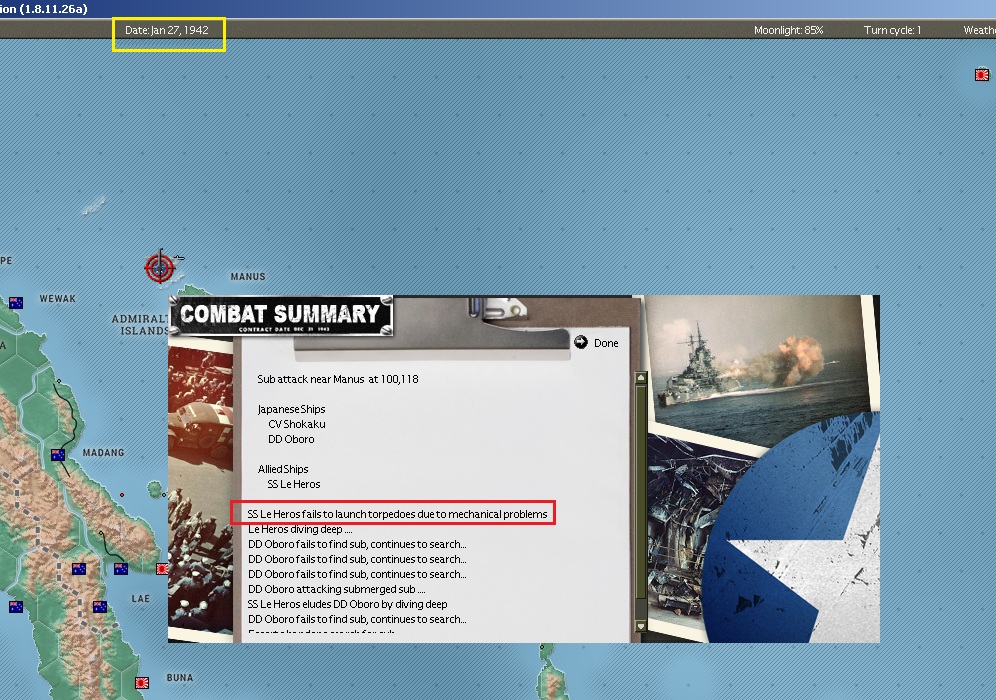The height and width of the screenshot is (700, 996).
Task: Click the Date: Jan 27, 1942 readout
Action: (166, 30)
